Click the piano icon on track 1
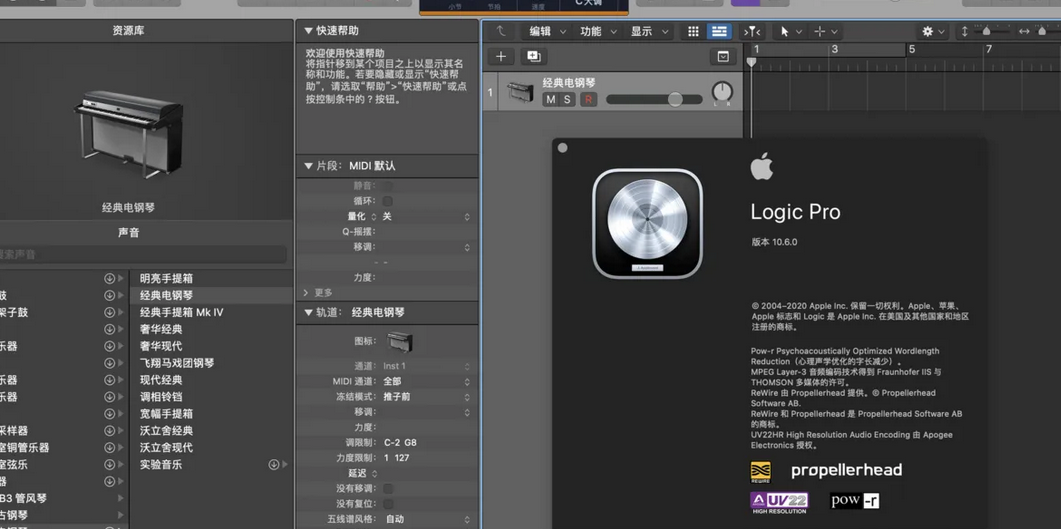Image resolution: width=1061 pixels, height=529 pixels. [x=520, y=92]
